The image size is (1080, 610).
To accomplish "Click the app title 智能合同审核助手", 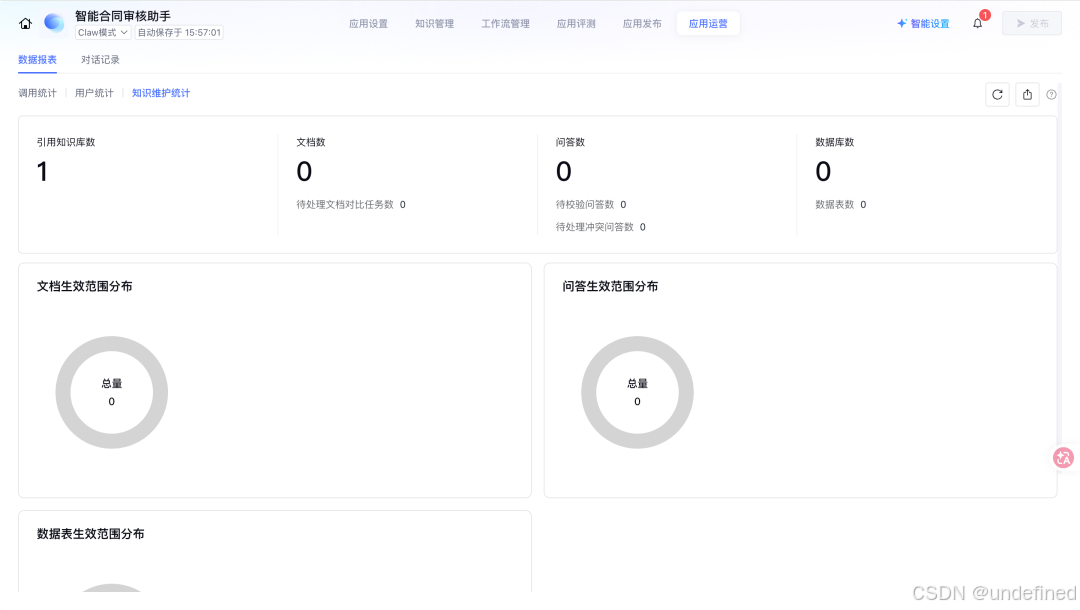I will (x=123, y=15).
